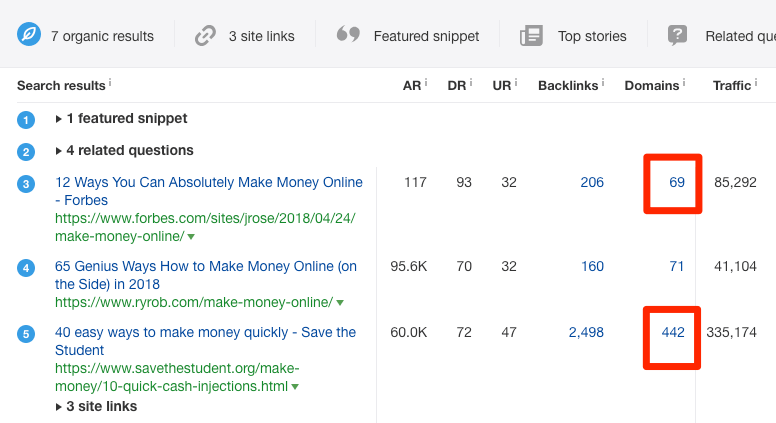This screenshot has width=776, height=423.
Task: Click the Traffic column header
Action: [732, 86]
